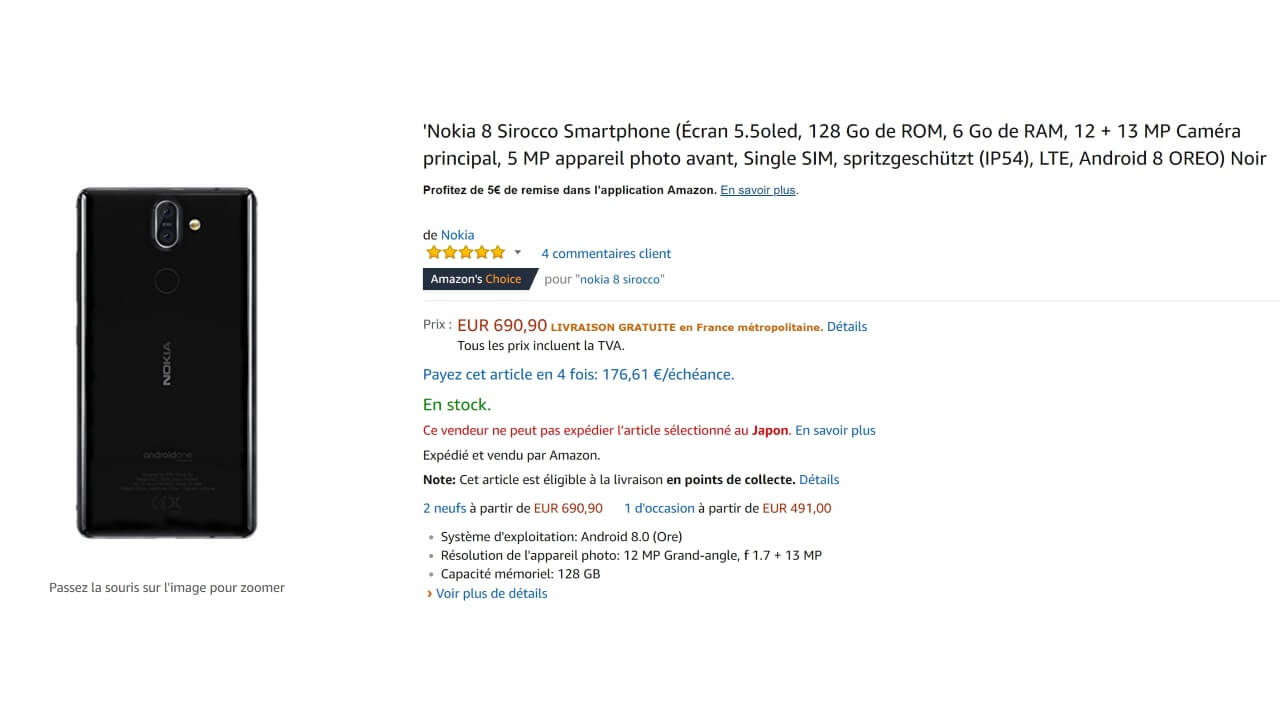
Task: Click the image zoom hint caption
Action: coord(167,588)
